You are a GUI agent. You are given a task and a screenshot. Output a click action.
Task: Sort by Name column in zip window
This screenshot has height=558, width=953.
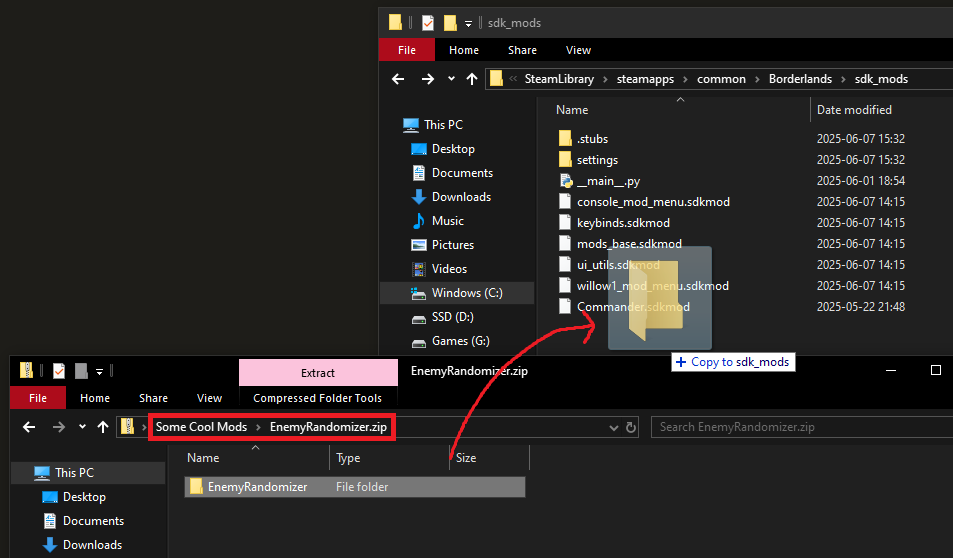pos(203,458)
